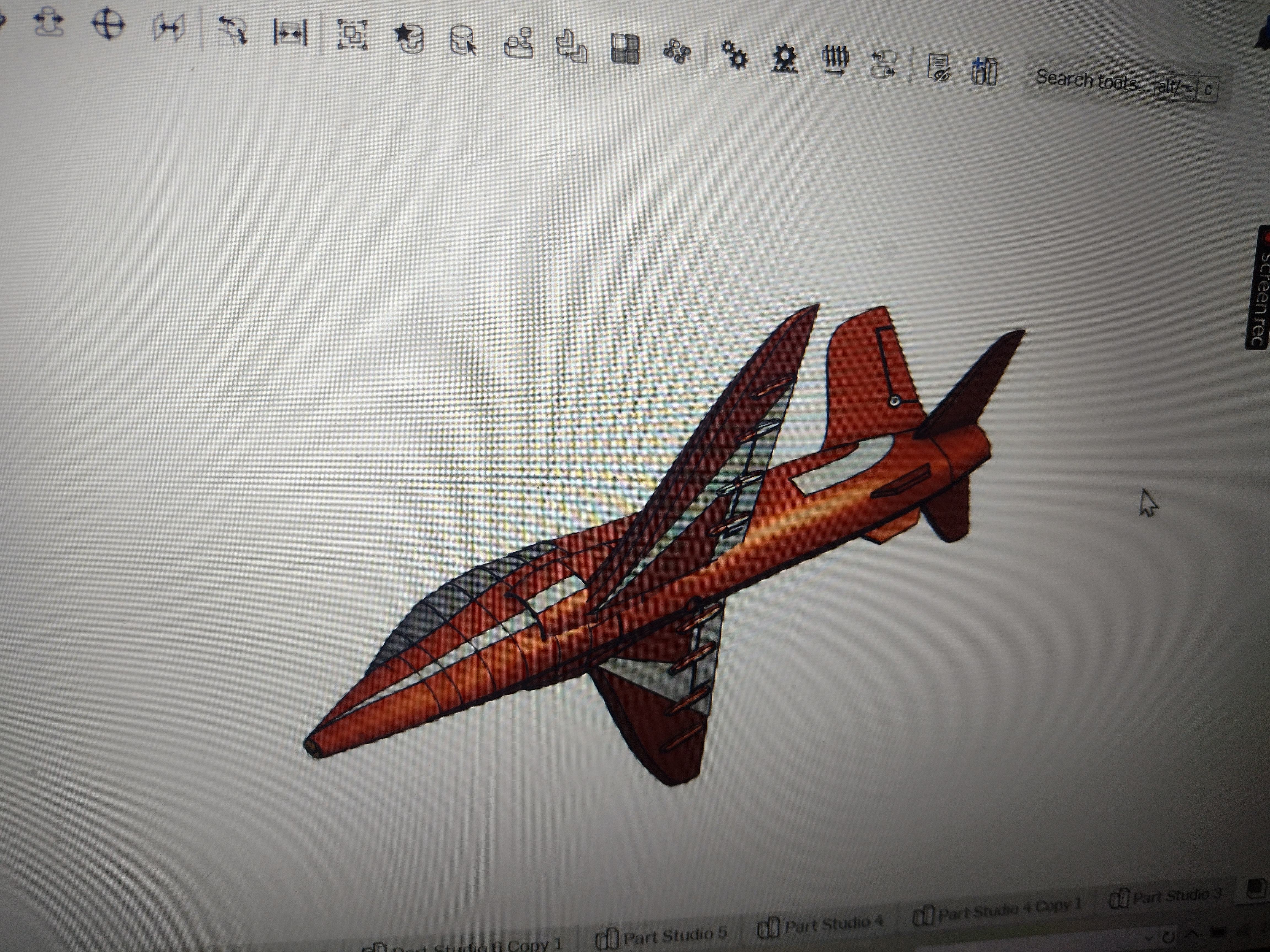The width and height of the screenshot is (1270, 952).
Task: Click the two toggles with arrows icon
Action: pyautogui.click(x=884, y=64)
